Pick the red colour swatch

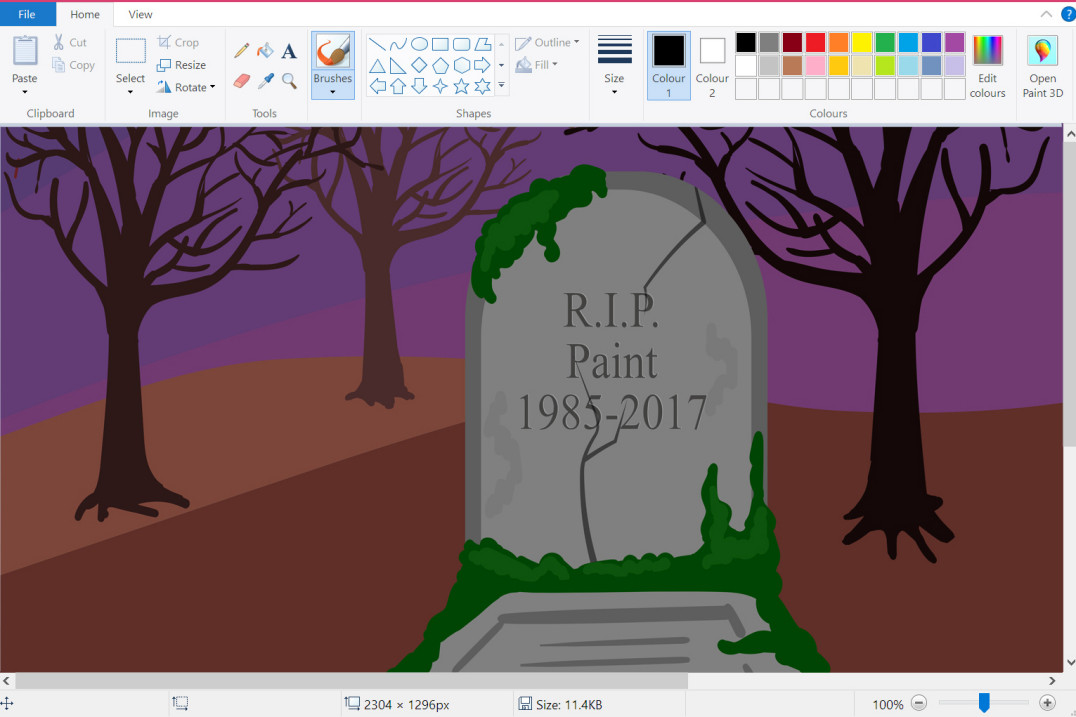pos(815,43)
